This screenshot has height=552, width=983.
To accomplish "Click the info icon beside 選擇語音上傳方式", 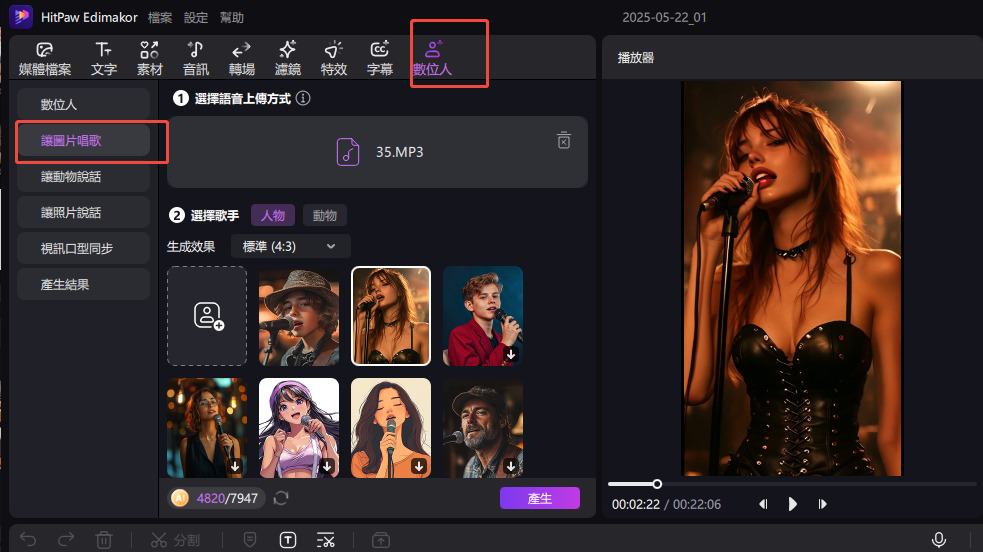I will (x=303, y=98).
